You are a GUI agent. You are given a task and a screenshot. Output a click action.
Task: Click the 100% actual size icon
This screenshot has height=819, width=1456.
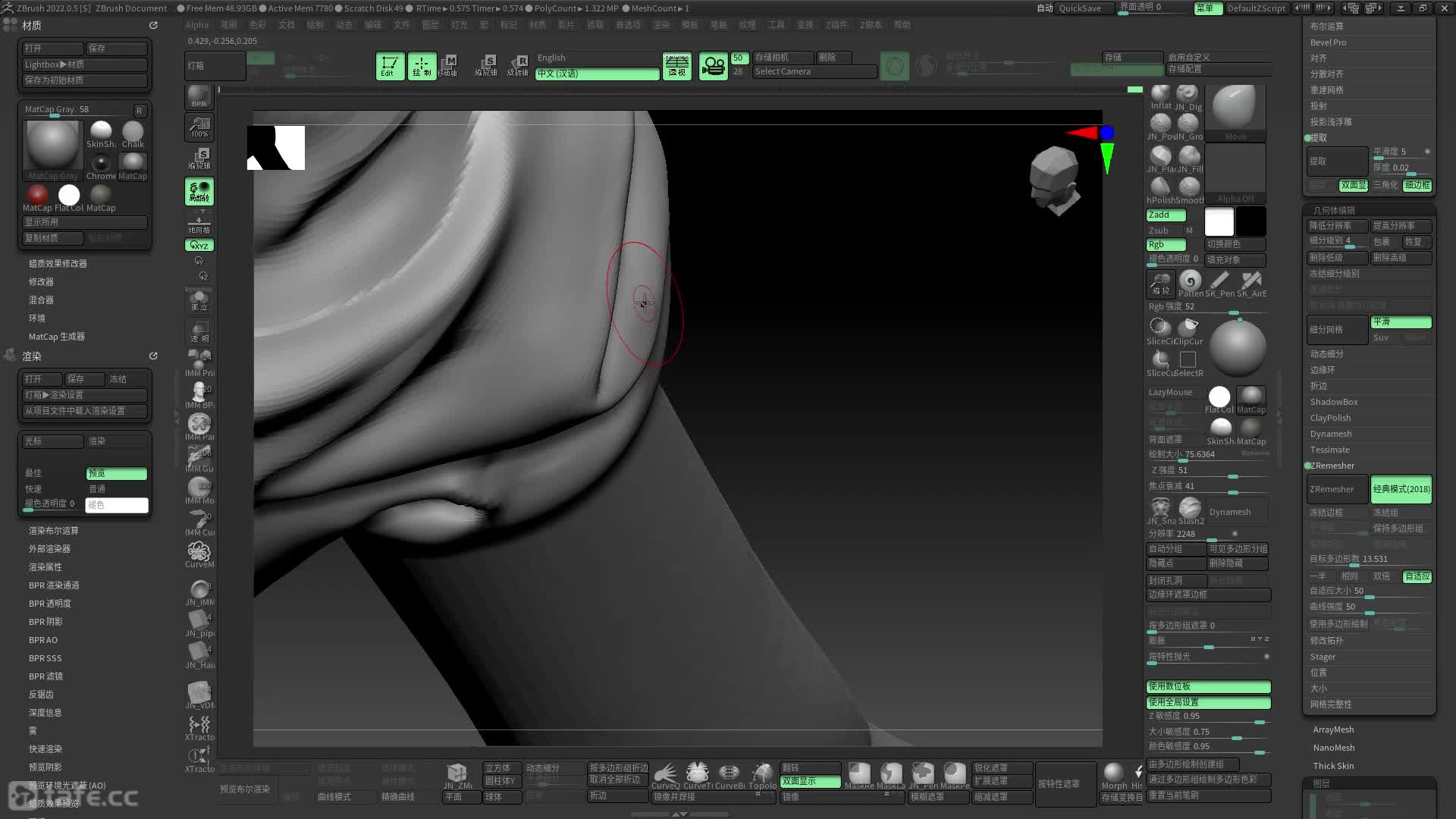(199, 127)
